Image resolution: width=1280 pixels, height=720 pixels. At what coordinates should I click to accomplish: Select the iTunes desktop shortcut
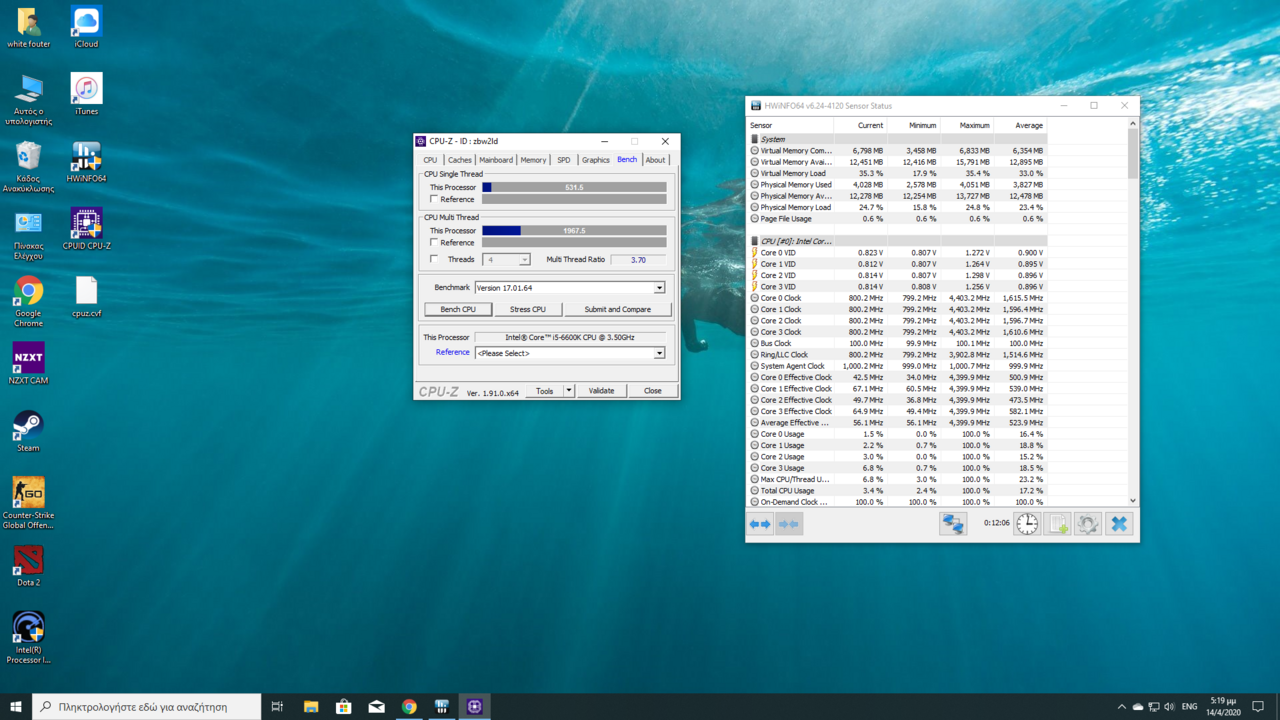(86, 95)
